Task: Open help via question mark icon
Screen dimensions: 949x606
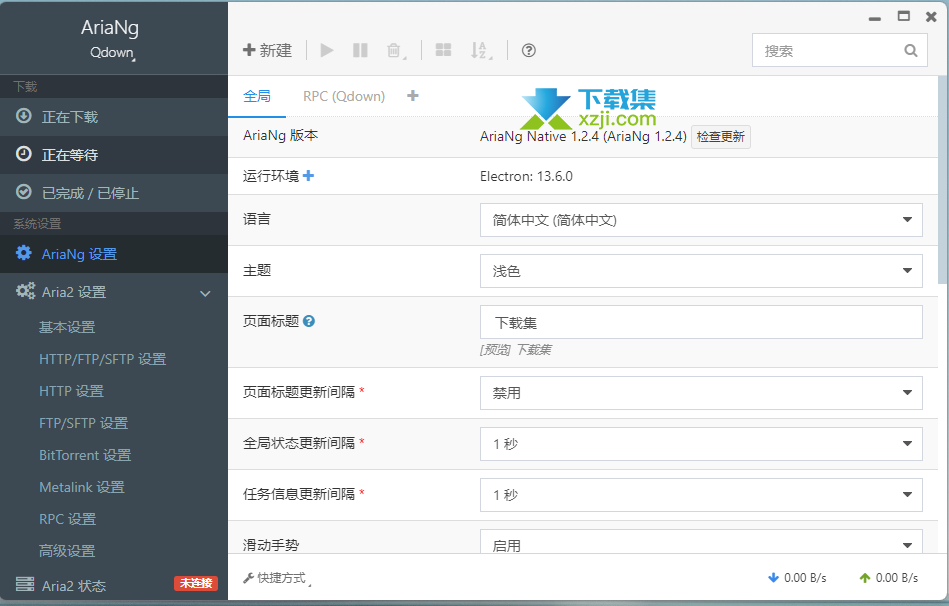Action: pyautogui.click(x=528, y=50)
